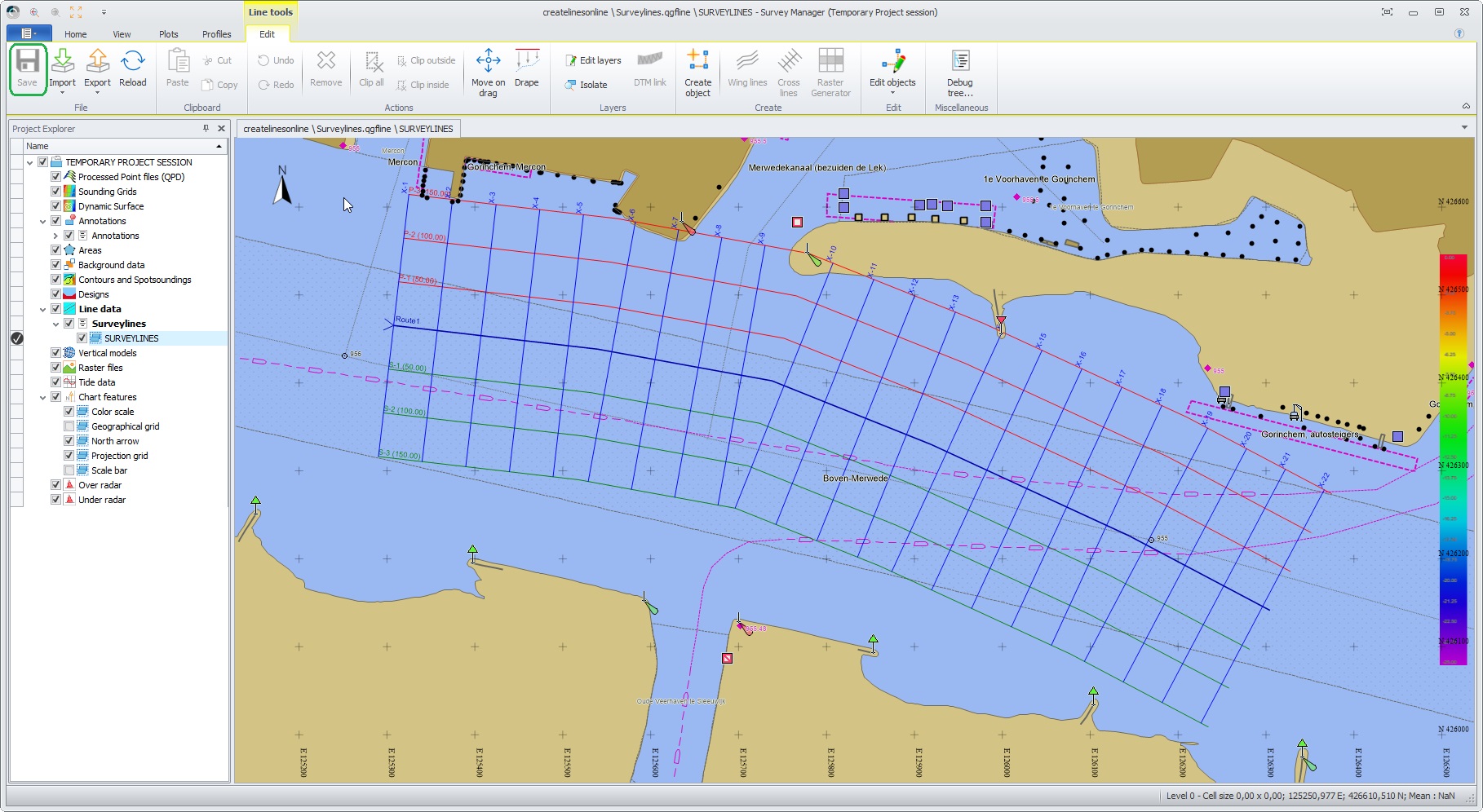
Task: Open the Debug tree tool
Action: click(x=960, y=62)
